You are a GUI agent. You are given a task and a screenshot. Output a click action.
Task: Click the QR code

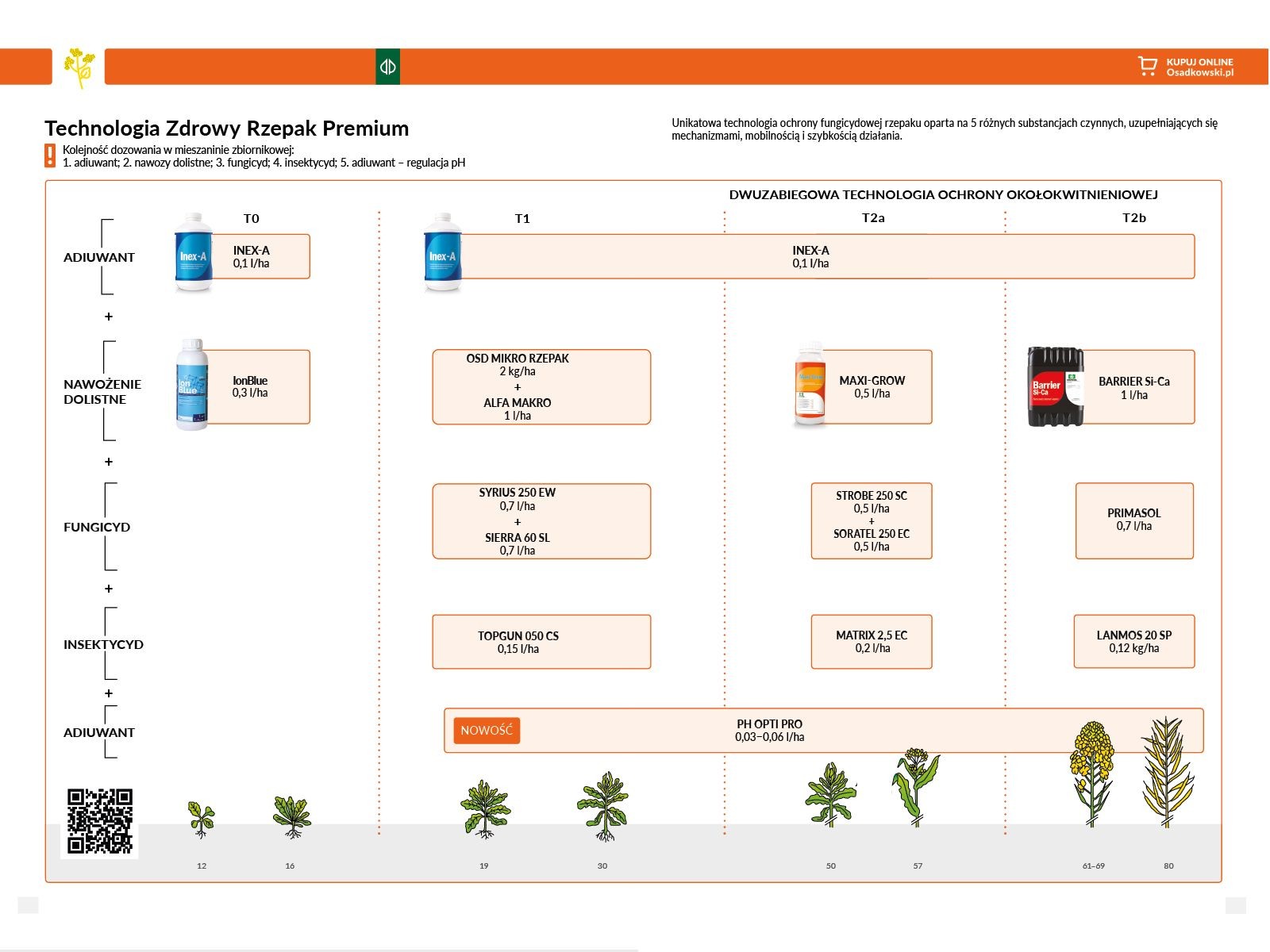pos(100,822)
